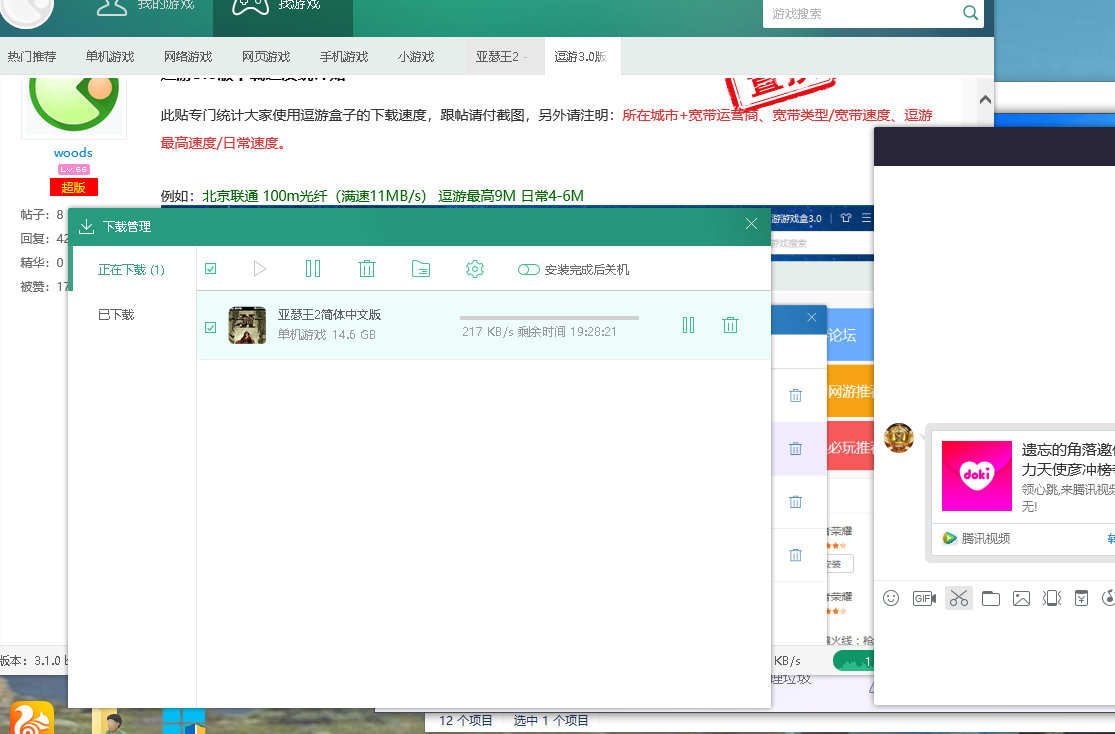The width and height of the screenshot is (1115, 734).
Task: Click inside the 游戏搜索 search field
Action: click(x=863, y=14)
